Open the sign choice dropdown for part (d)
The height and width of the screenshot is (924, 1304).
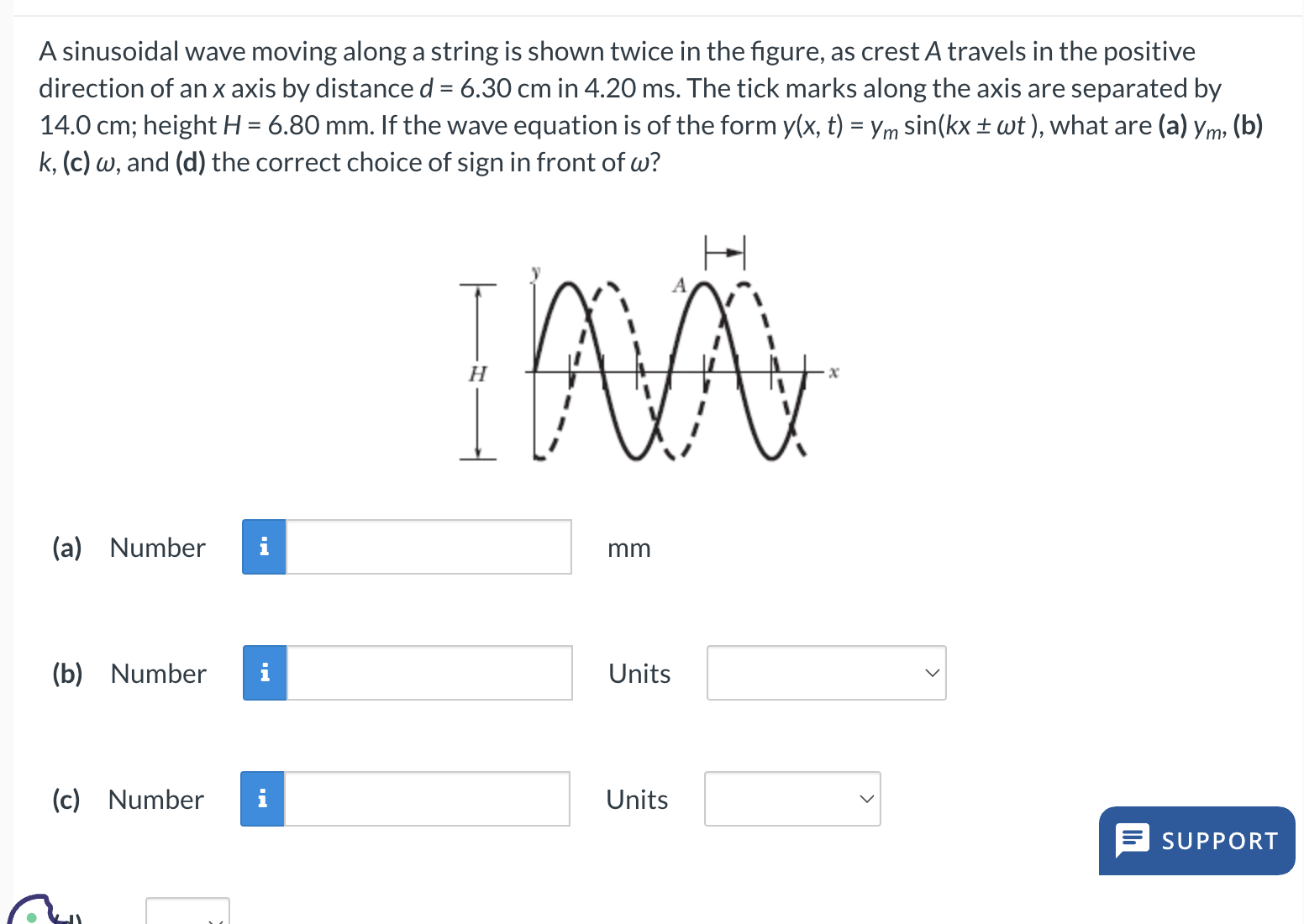(187, 916)
